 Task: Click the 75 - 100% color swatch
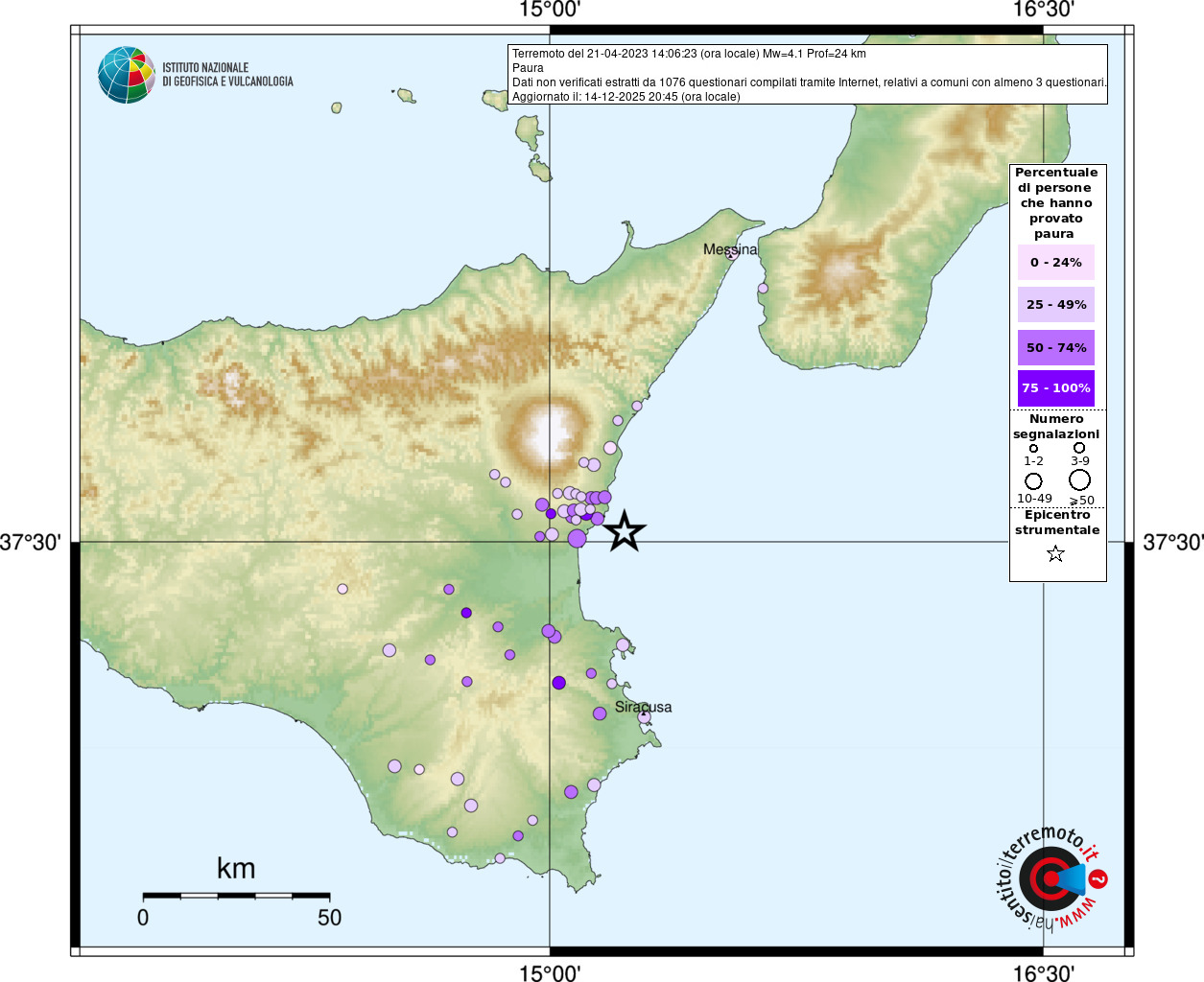point(1055,388)
